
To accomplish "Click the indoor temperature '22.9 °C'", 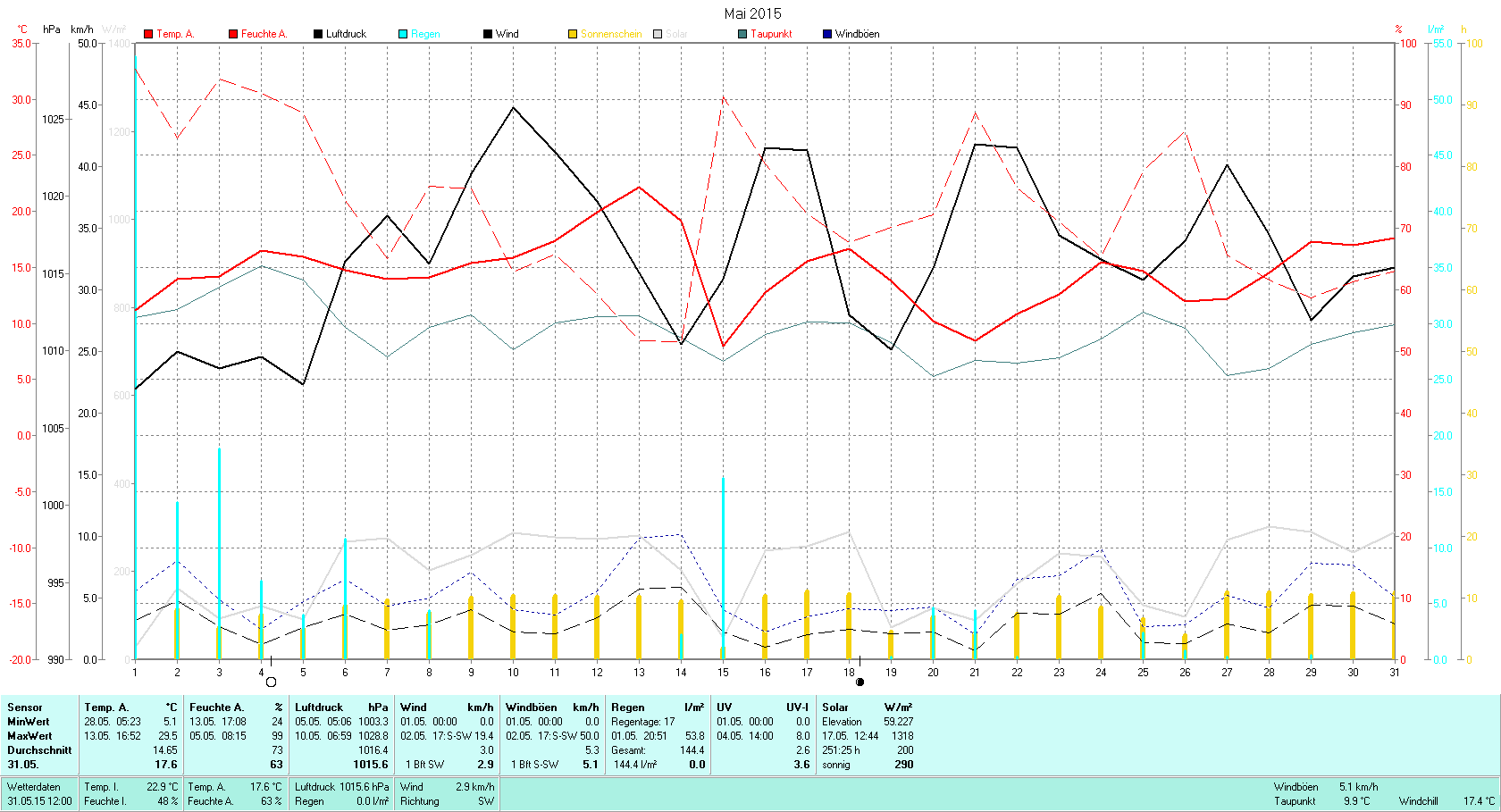I will click(x=163, y=787).
